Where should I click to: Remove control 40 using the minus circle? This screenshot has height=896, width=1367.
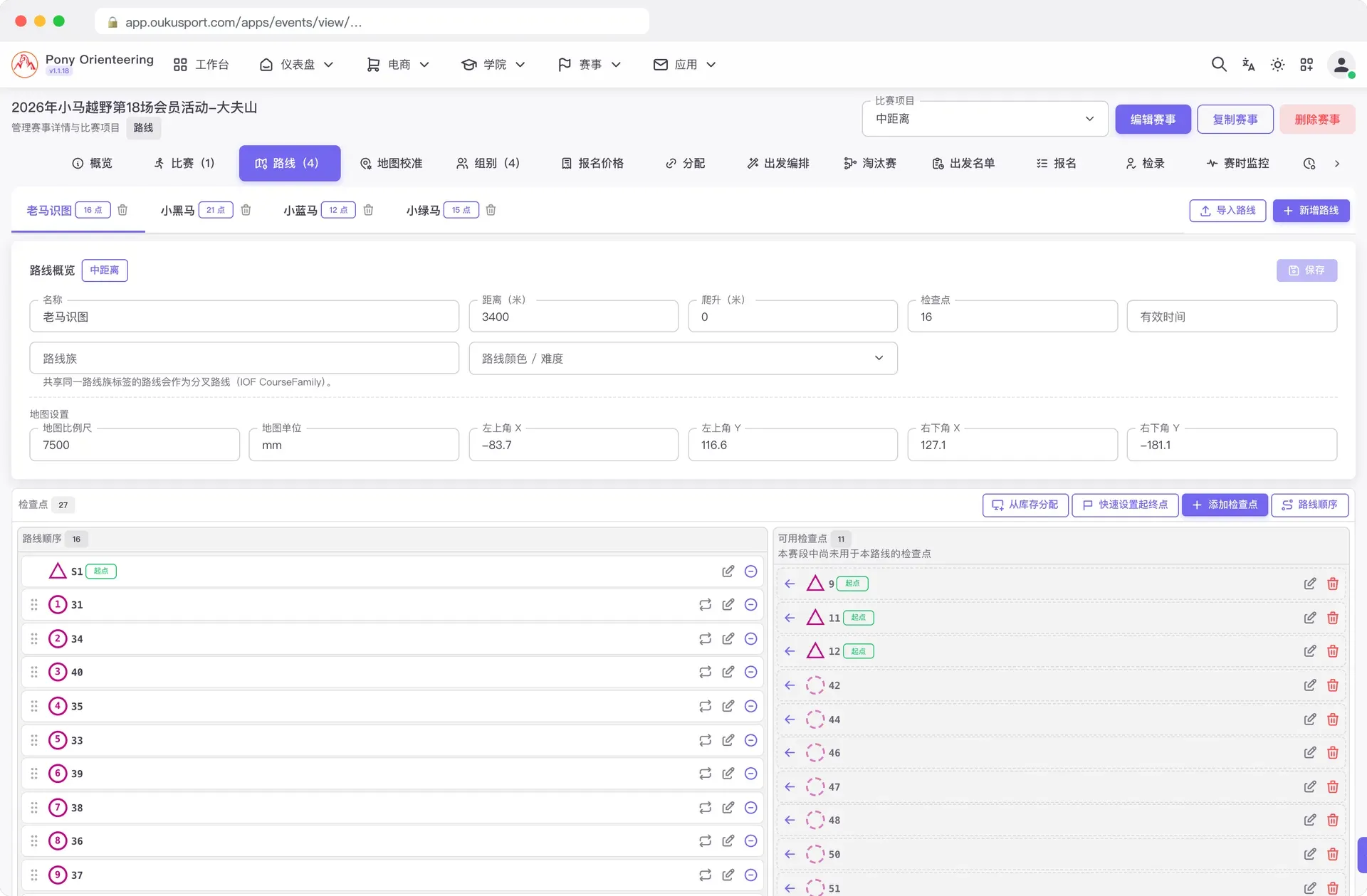(750, 673)
